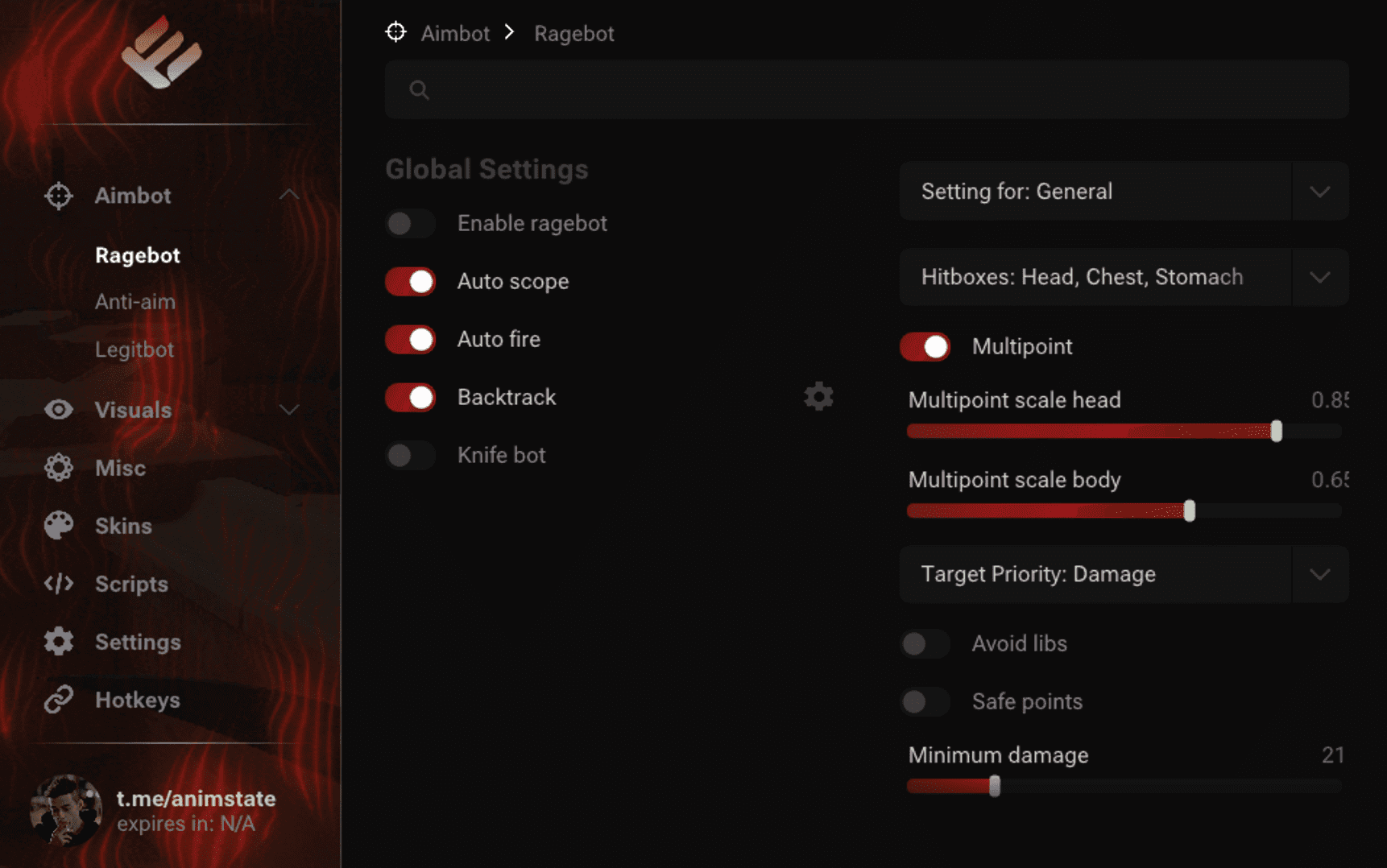Open Misc via the gear icon
Viewport: 1387px width, 868px height.
click(x=57, y=468)
